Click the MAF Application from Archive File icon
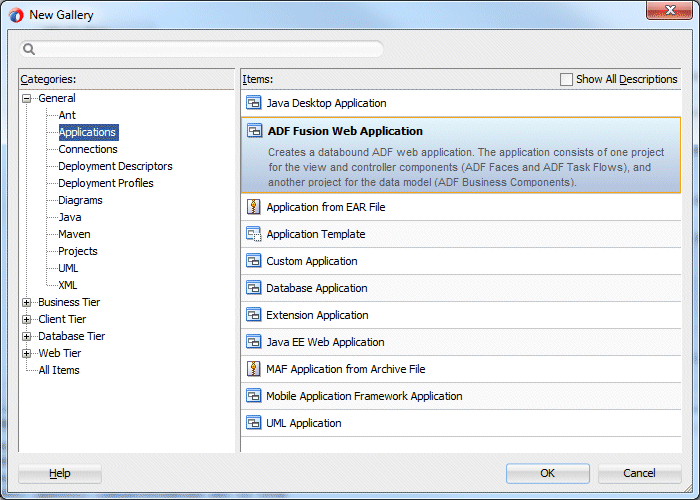This screenshot has height=500, width=700. 254,369
